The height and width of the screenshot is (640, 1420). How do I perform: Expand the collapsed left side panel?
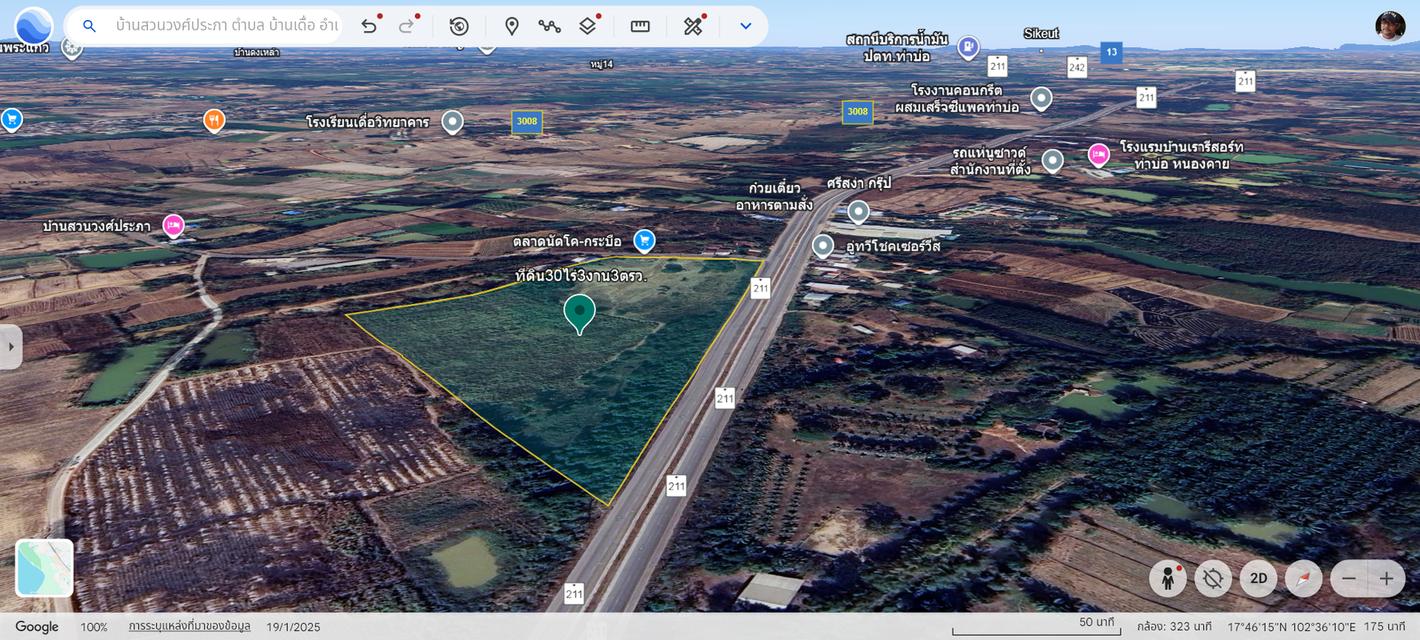coord(11,346)
